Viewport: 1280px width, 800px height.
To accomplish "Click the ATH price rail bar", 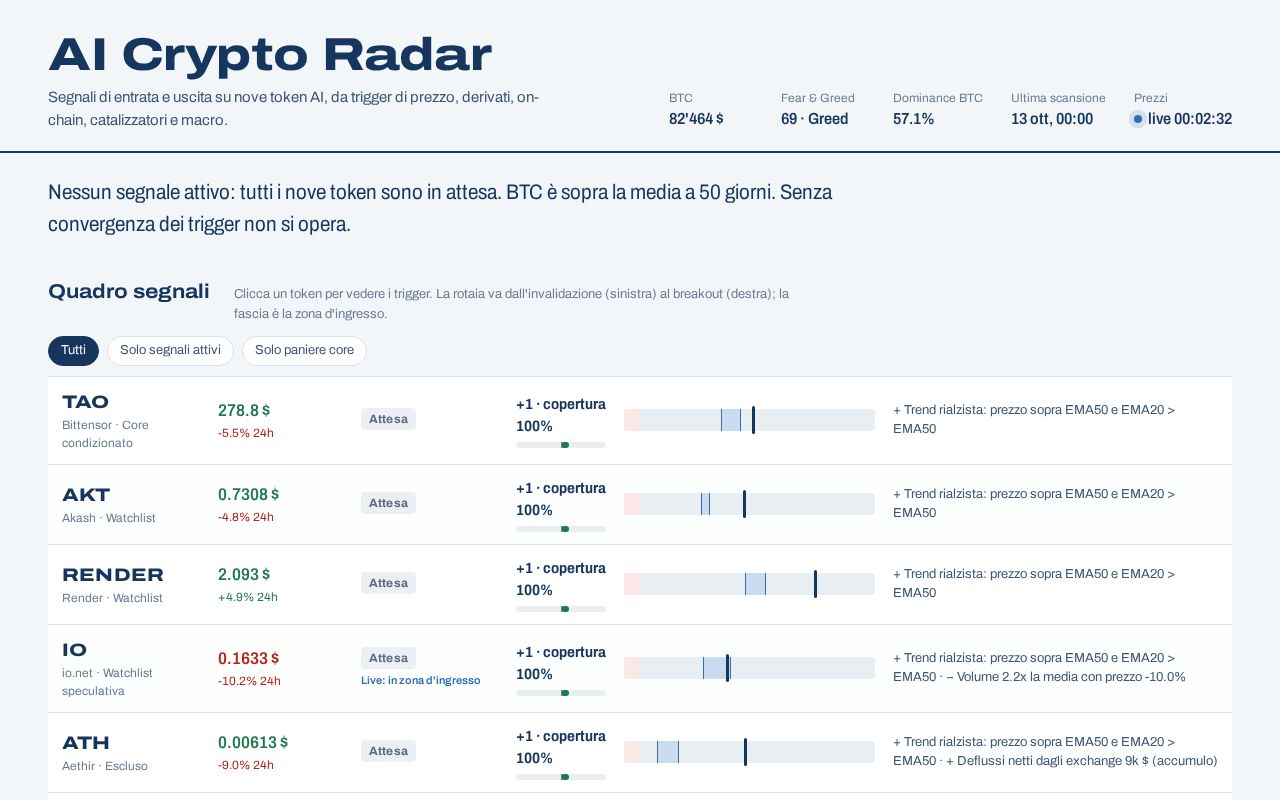I will [x=749, y=752].
